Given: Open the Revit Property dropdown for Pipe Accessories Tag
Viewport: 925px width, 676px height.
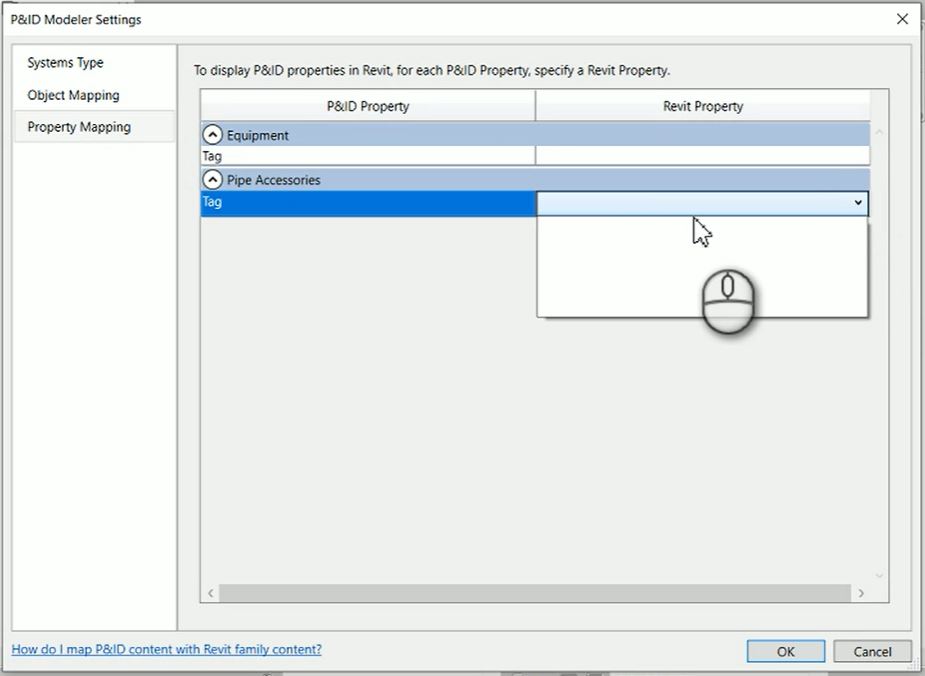Looking at the screenshot, I should tap(857, 202).
